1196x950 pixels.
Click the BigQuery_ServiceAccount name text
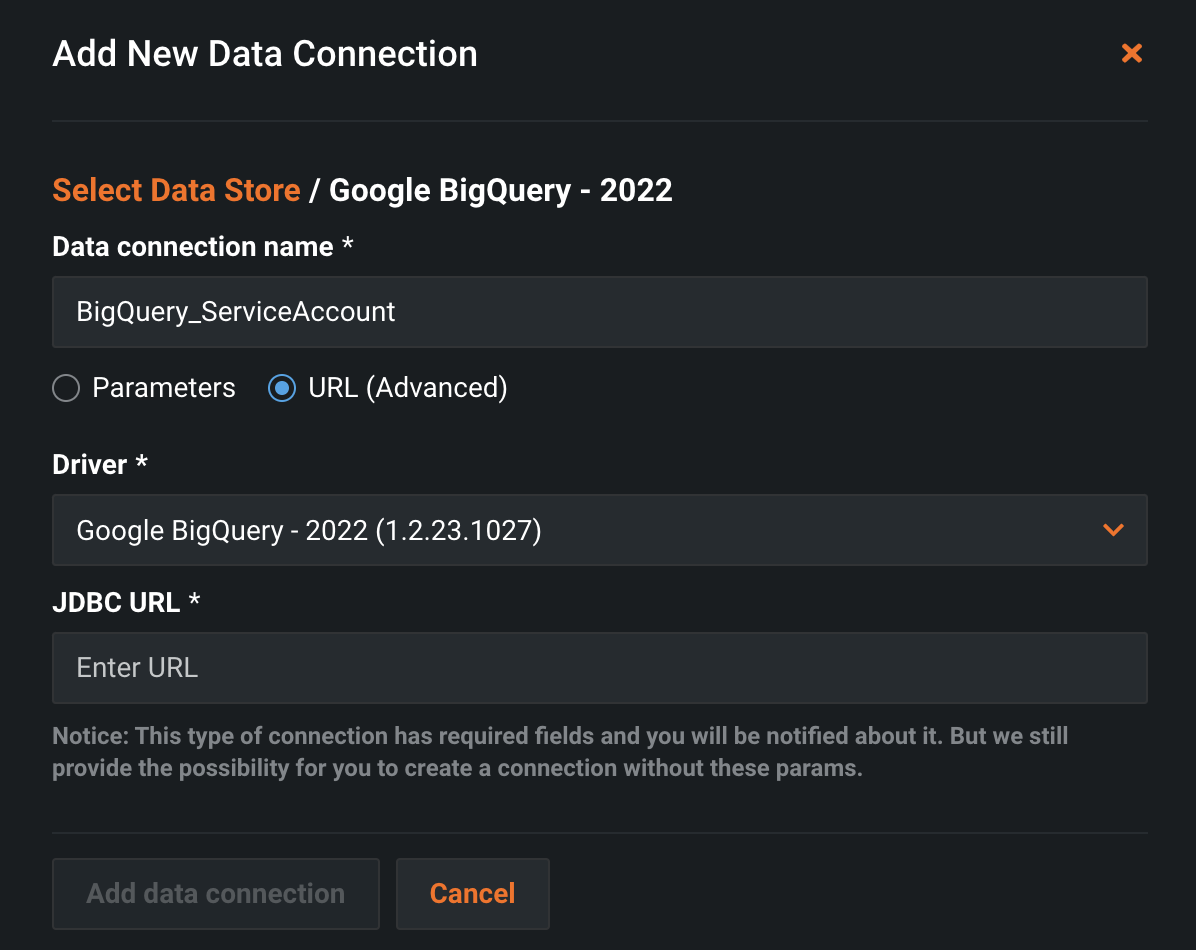[x=236, y=312]
